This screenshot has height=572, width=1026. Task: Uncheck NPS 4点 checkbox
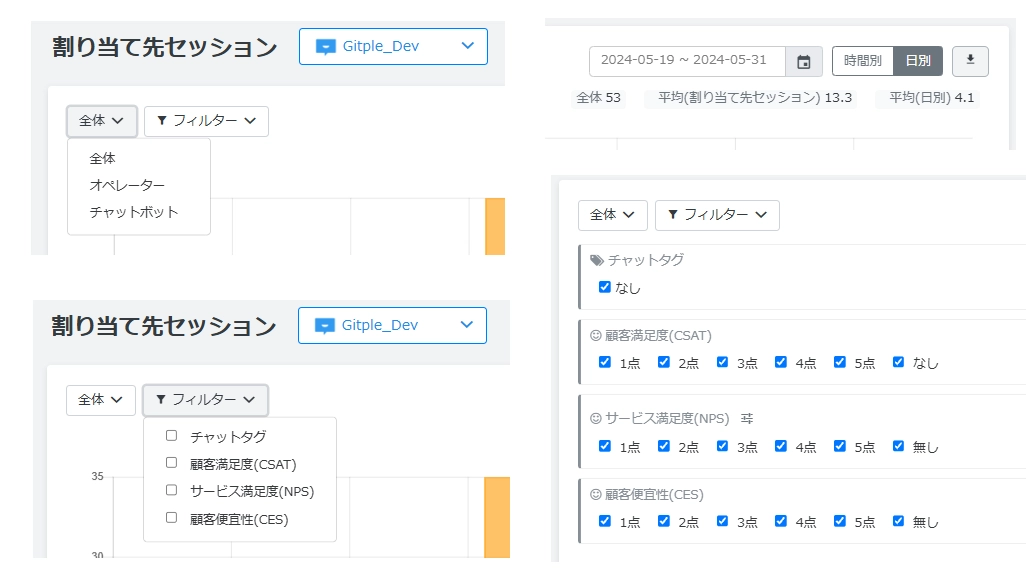pos(781,446)
